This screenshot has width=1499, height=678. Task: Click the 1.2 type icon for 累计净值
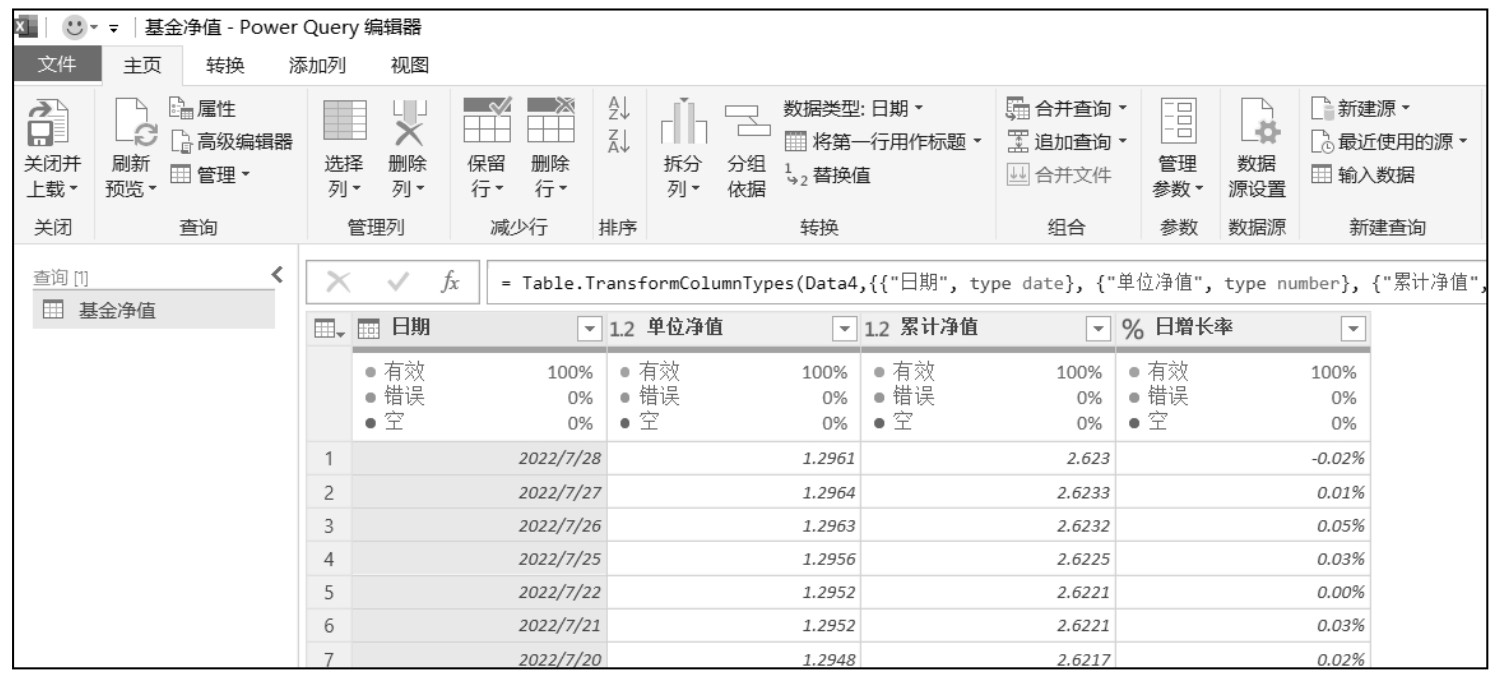point(877,328)
